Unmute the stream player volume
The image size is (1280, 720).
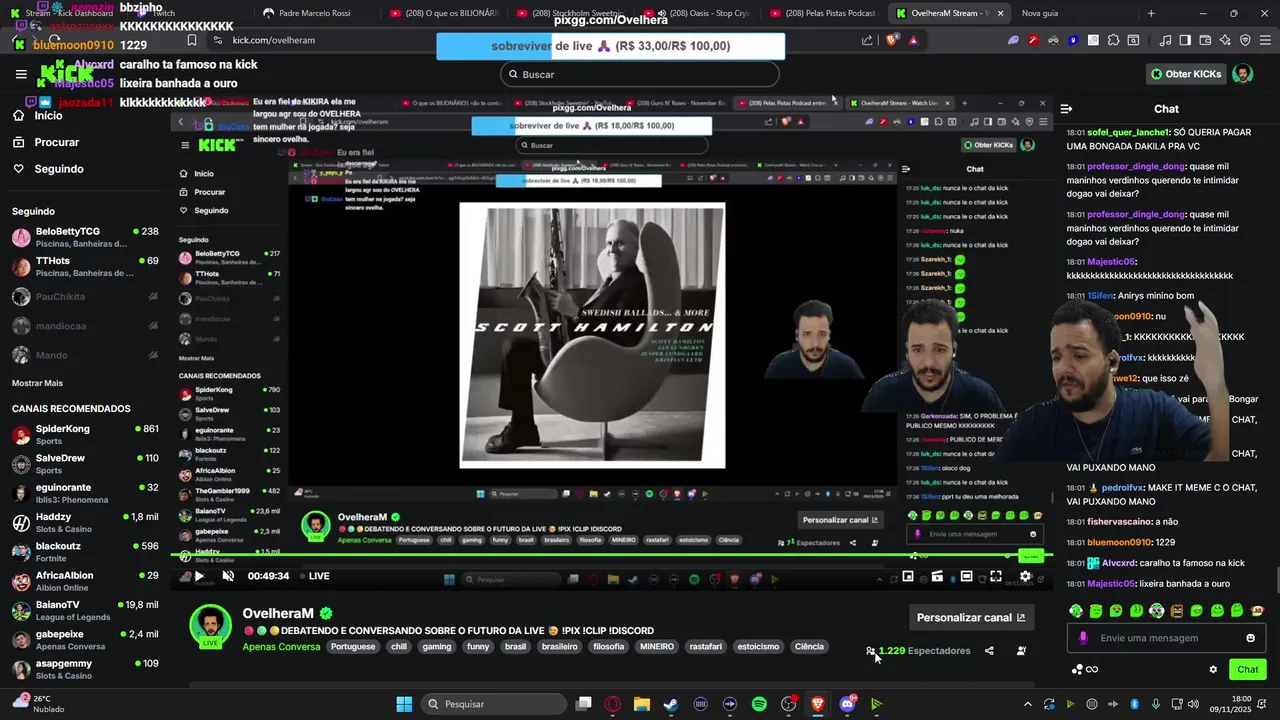pos(228,576)
